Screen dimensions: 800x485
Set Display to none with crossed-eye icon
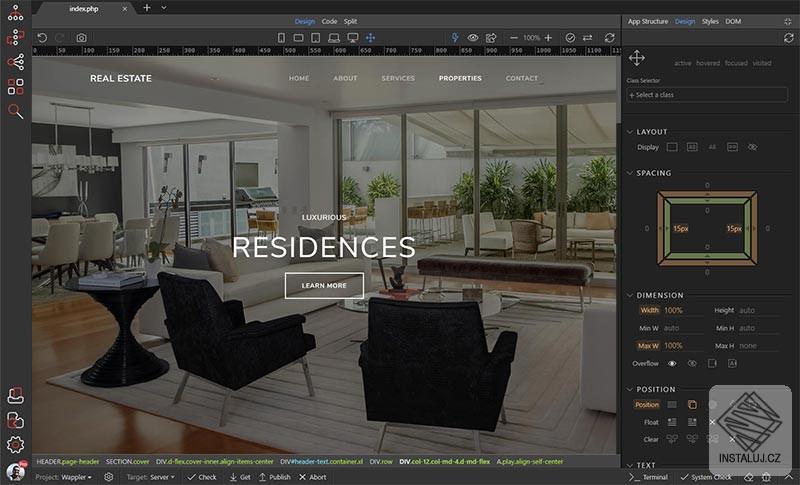tap(753, 147)
